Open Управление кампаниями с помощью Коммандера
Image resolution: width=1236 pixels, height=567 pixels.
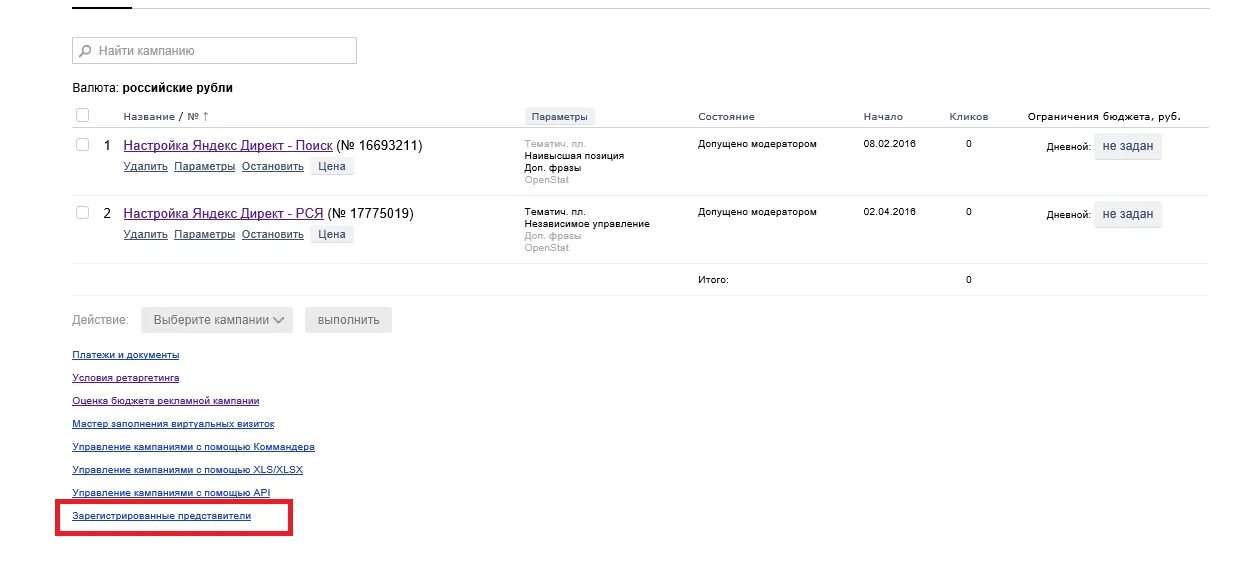[x=194, y=447]
